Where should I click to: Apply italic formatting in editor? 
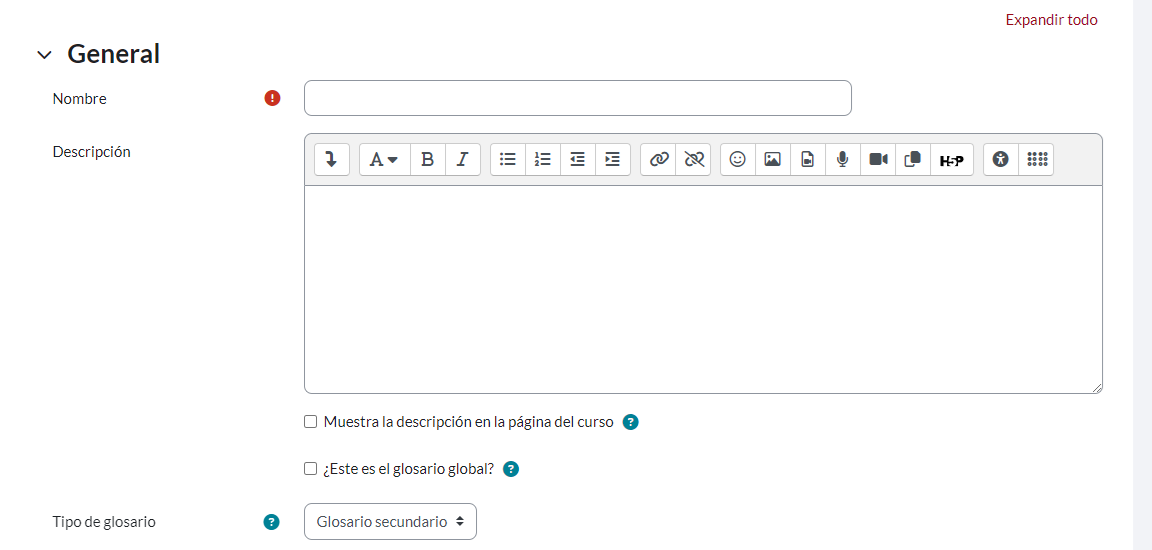462,159
